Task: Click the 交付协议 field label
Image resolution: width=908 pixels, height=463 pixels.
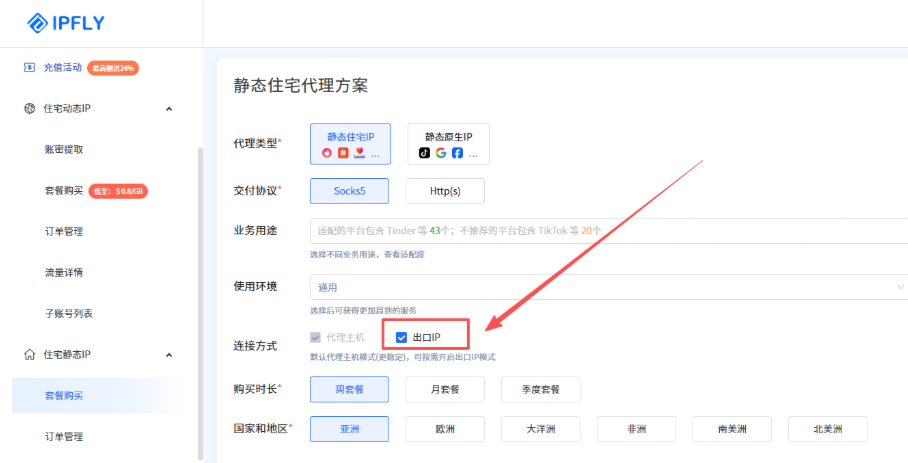Action: tap(257, 190)
